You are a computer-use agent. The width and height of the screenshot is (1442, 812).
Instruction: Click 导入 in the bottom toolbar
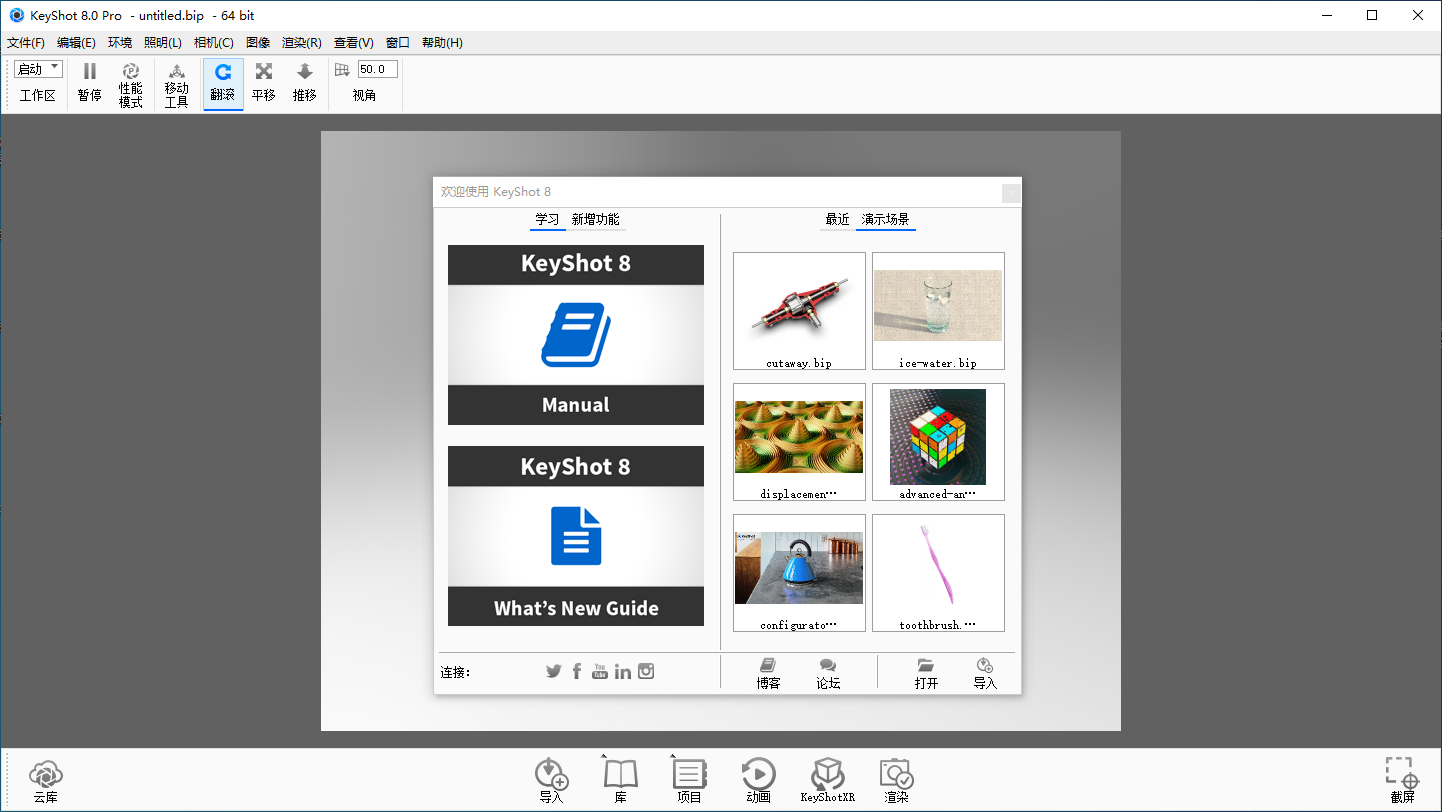[551, 781]
